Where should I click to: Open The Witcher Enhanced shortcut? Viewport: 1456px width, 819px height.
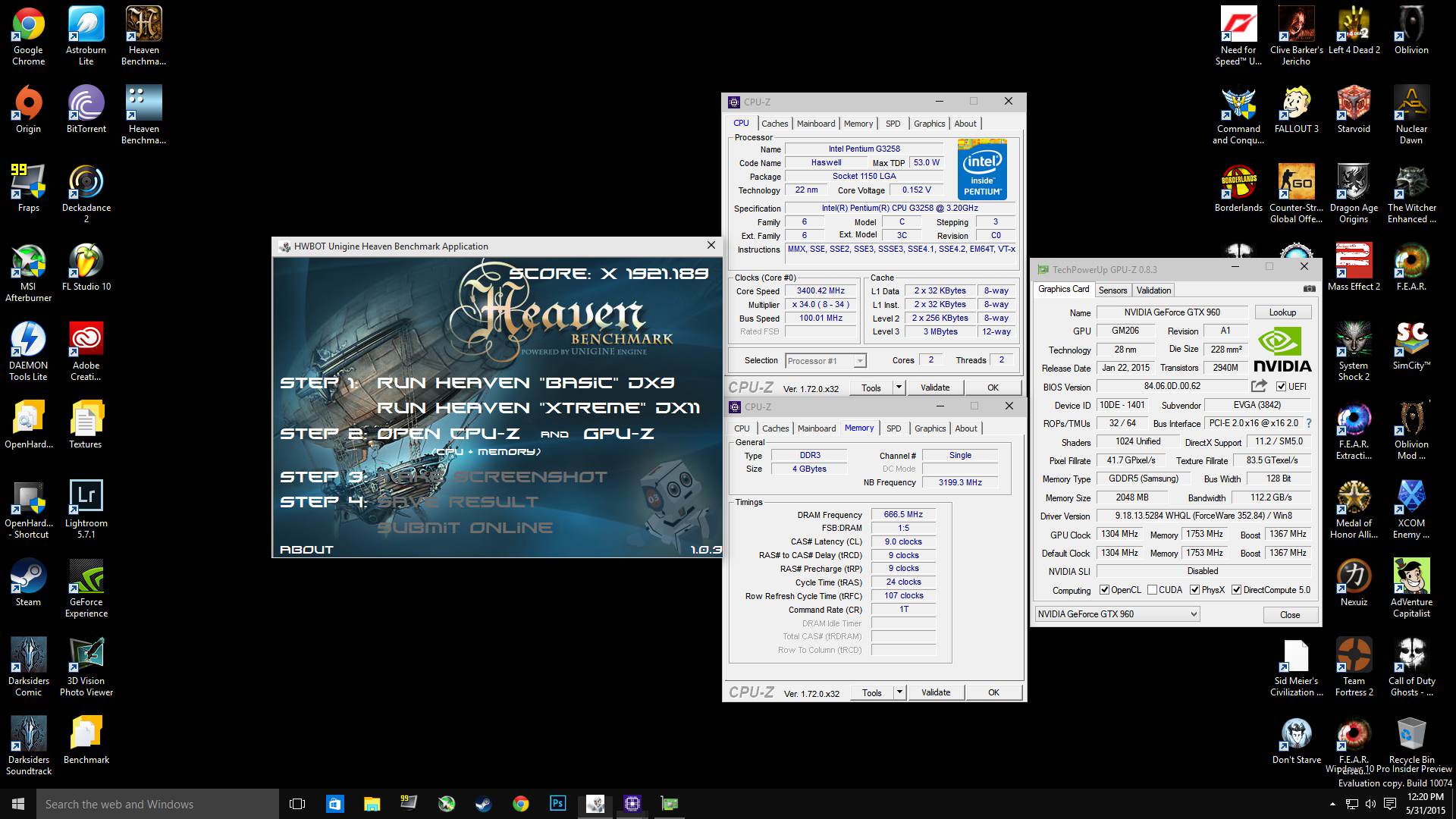coord(1411,193)
